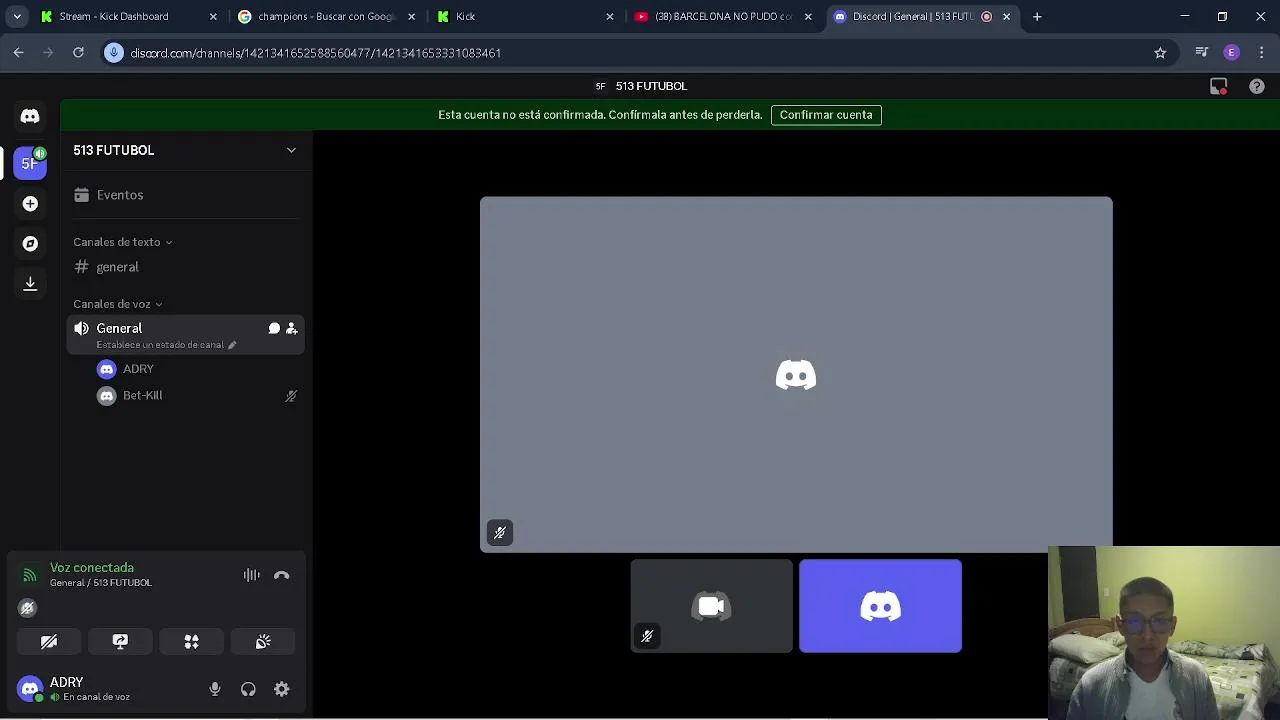Image resolution: width=1280 pixels, height=720 pixels.
Task: Open Discord direct messages home icon
Action: coord(30,117)
